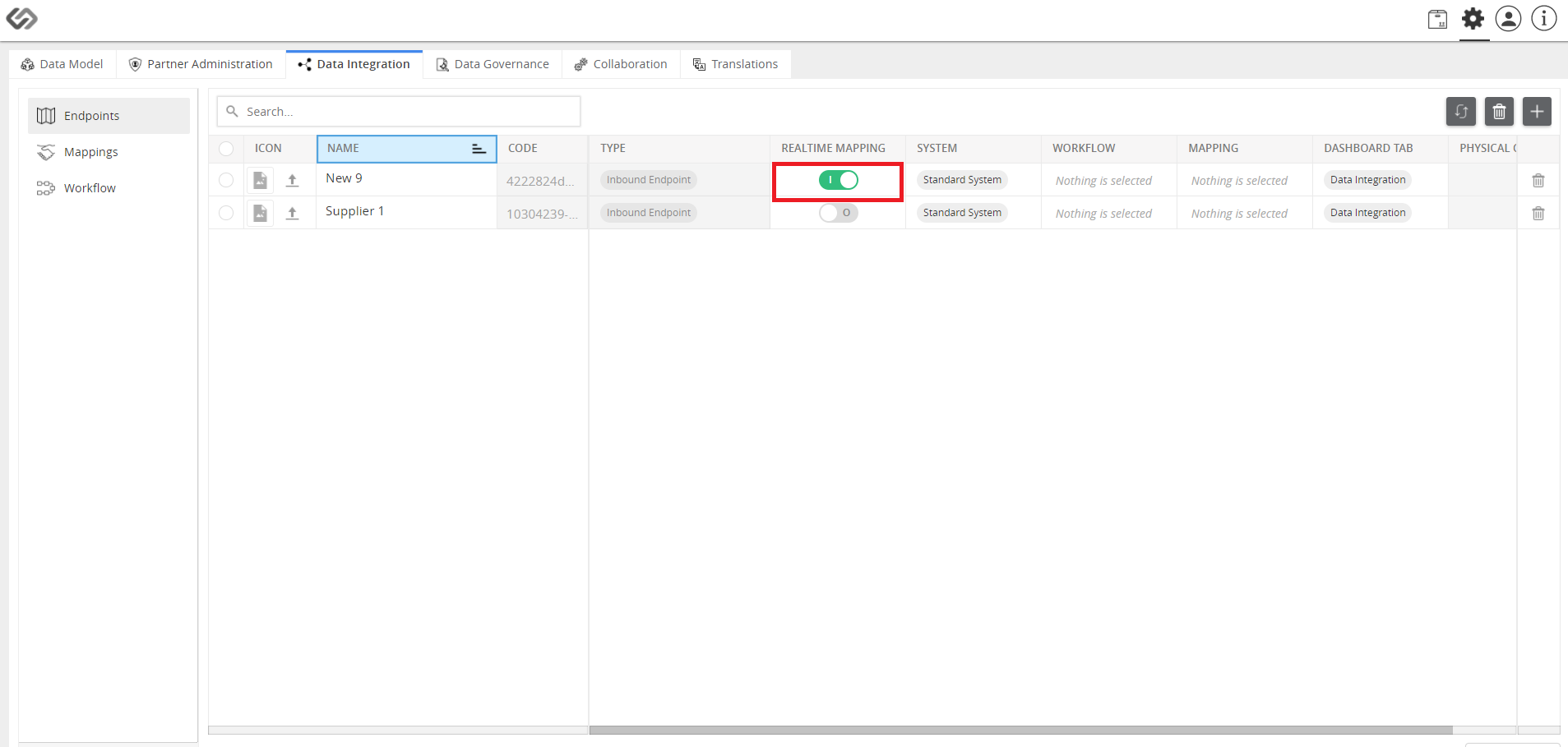The width and height of the screenshot is (1568, 747).
Task: Click the code cell 4222824d...
Action: (x=543, y=181)
